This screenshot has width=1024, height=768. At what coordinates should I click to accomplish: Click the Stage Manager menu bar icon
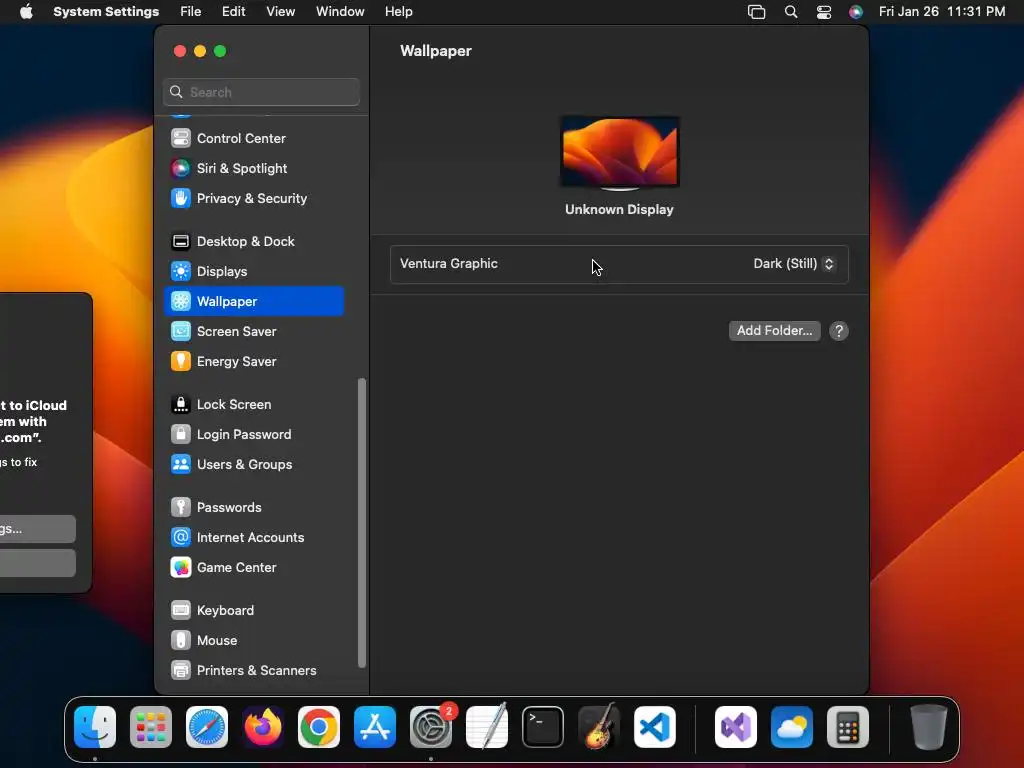(x=756, y=12)
